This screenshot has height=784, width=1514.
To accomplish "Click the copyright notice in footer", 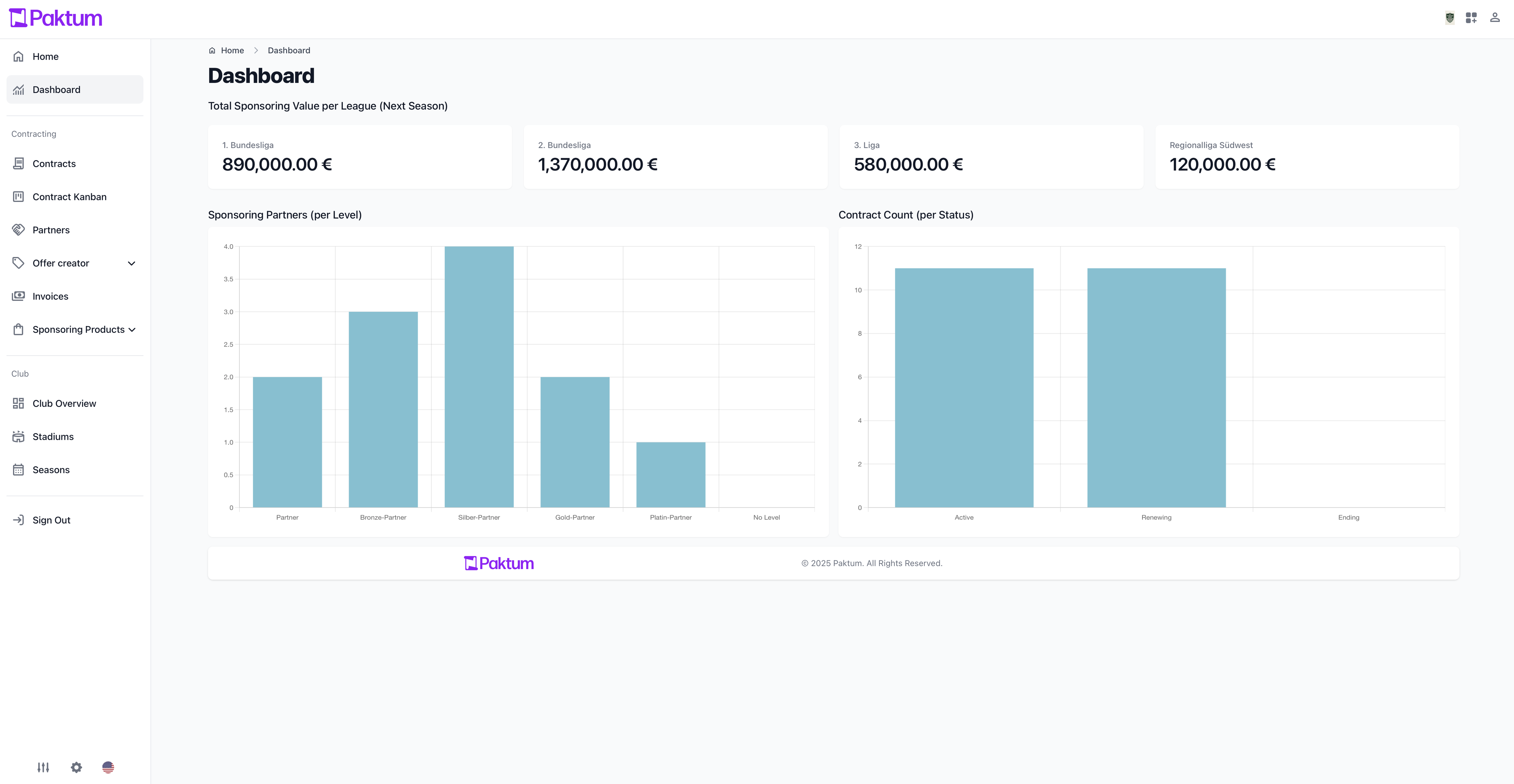I will (871, 563).
